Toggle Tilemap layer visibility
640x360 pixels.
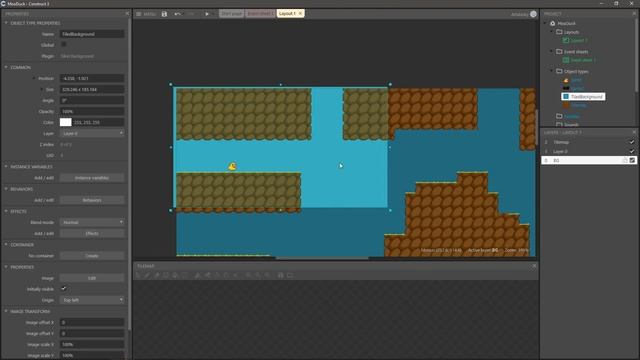tap(632, 142)
